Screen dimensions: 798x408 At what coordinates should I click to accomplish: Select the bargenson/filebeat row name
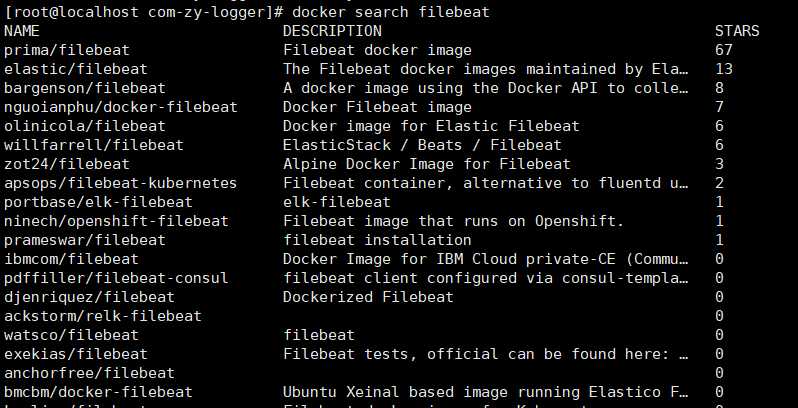(85, 88)
